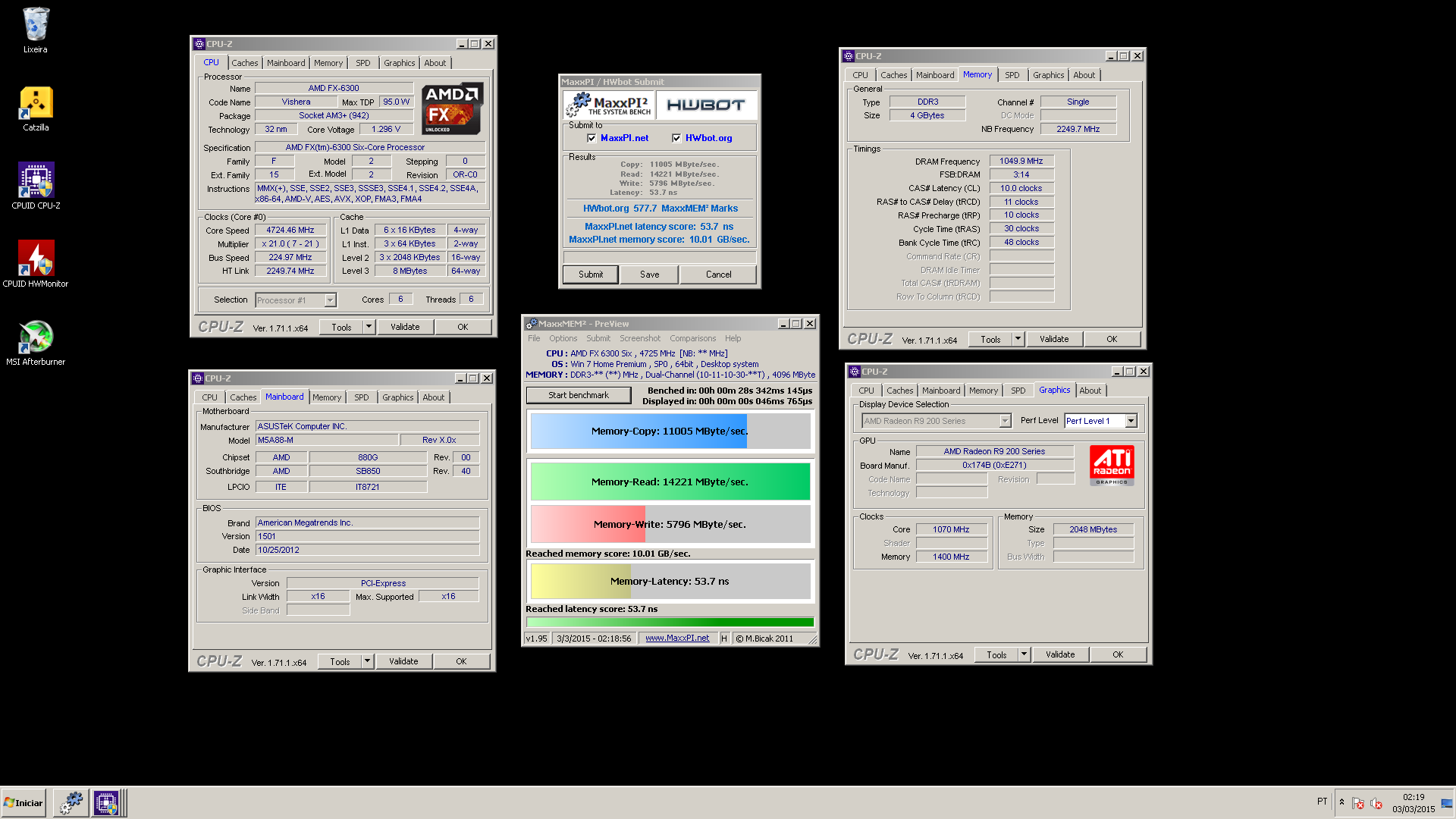1456x819 pixels.
Task: Click the empty text field in HWbot Submit dialog
Action: [x=660, y=257]
